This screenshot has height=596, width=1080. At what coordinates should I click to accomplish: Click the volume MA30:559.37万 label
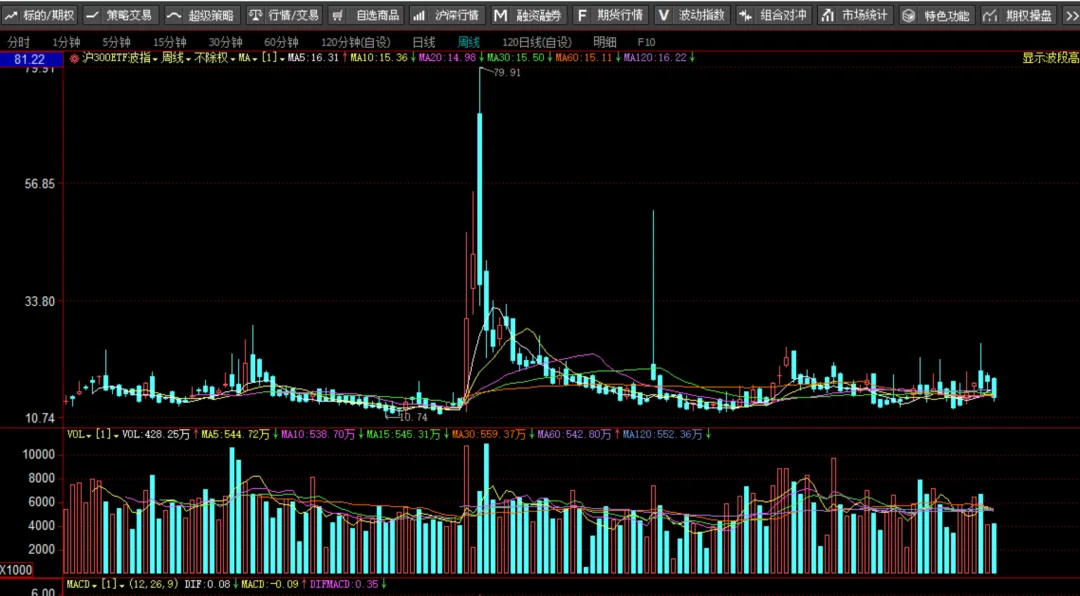pos(488,434)
